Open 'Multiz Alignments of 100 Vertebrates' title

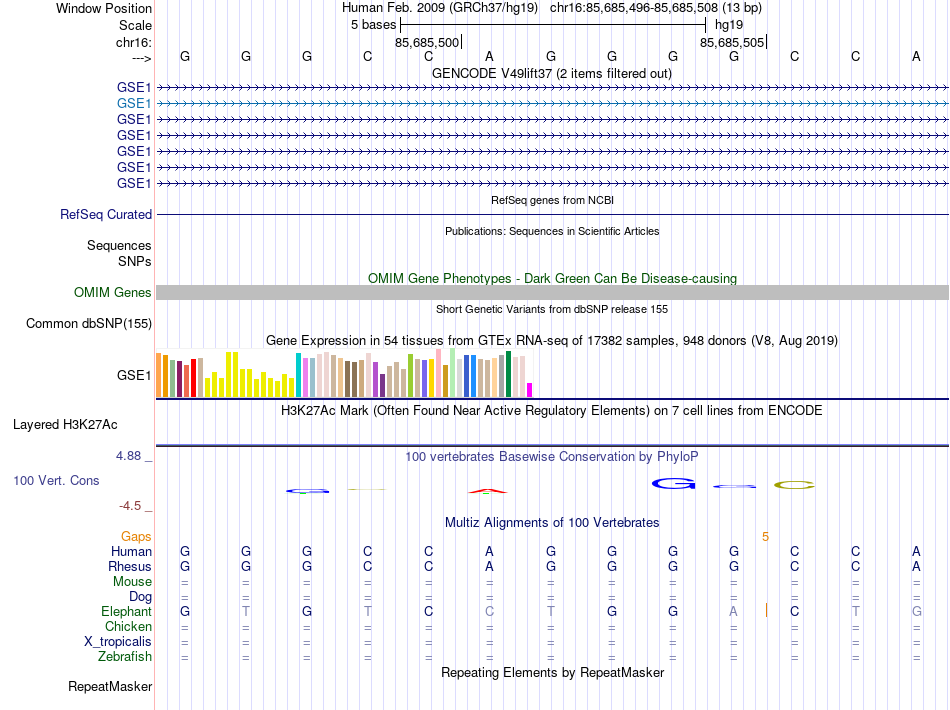(x=552, y=522)
